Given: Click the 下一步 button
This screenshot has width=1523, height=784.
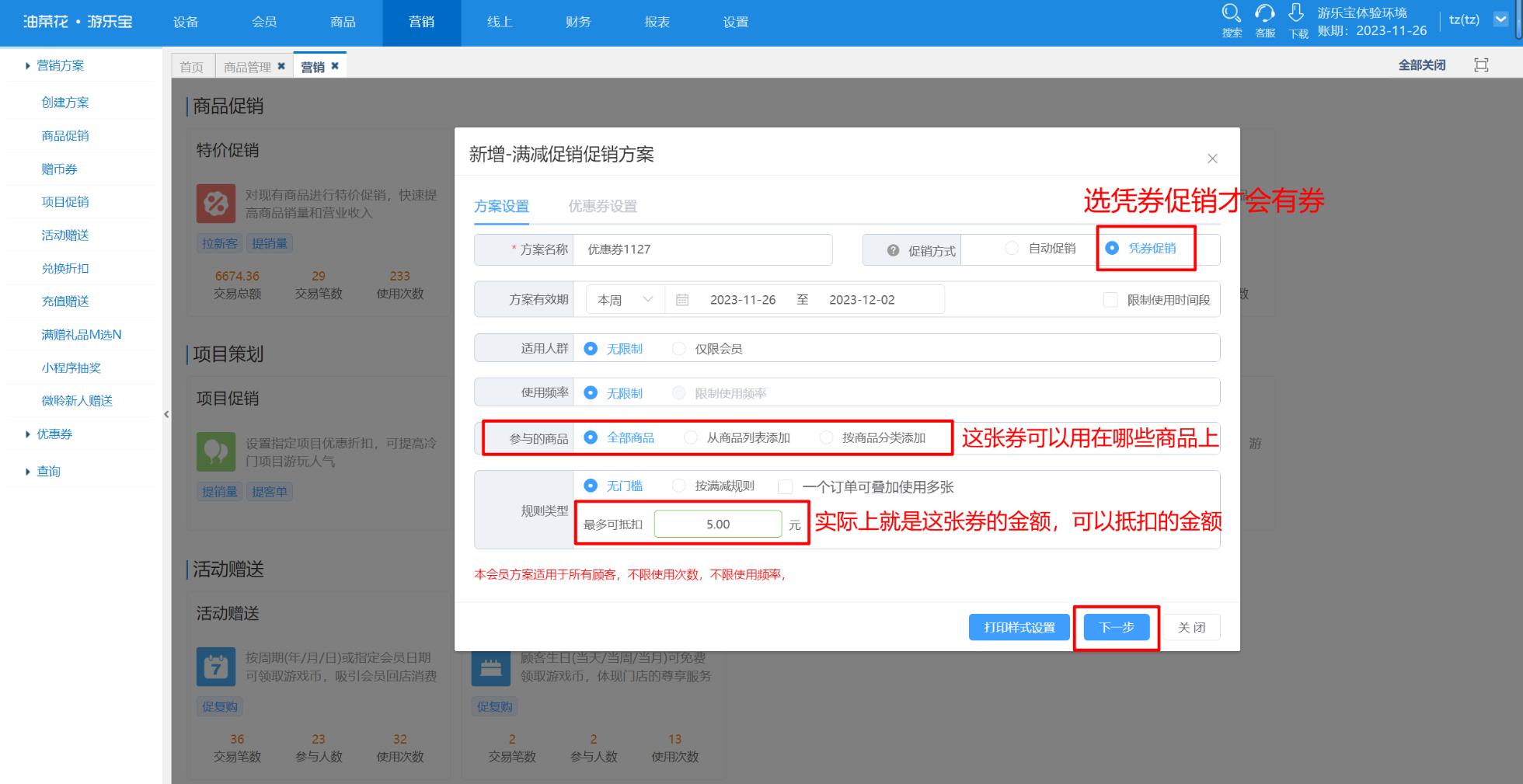Looking at the screenshot, I should (1117, 627).
